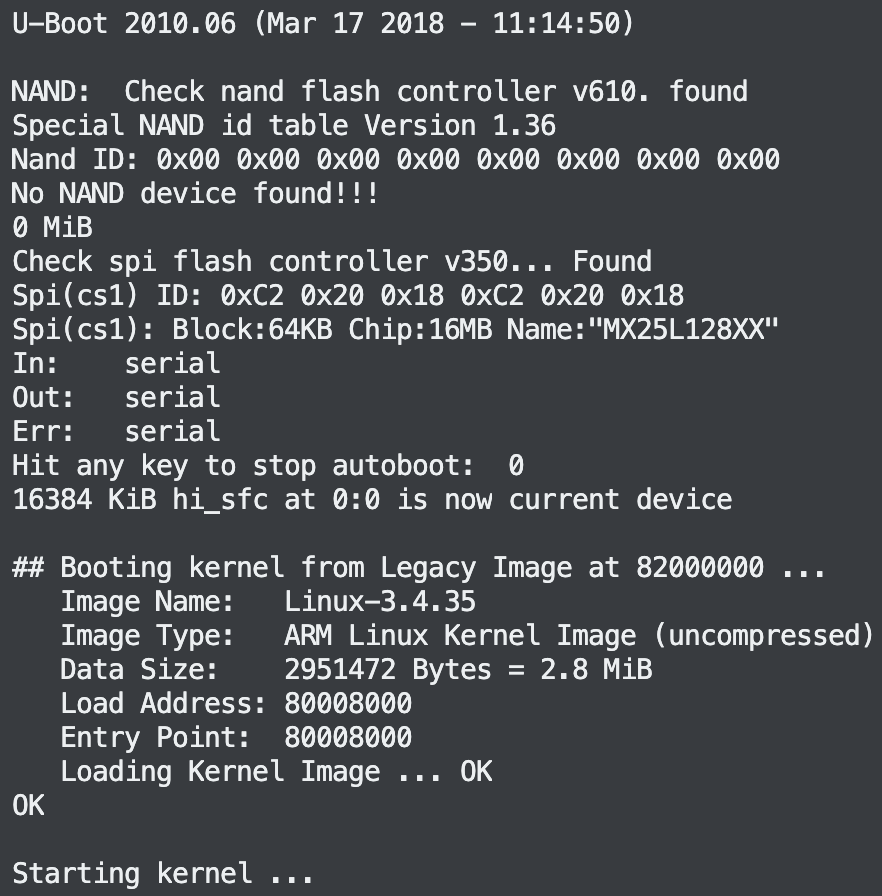Click the 'Out: serial' line
This screenshot has height=896, width=882.
click(116, 397)
